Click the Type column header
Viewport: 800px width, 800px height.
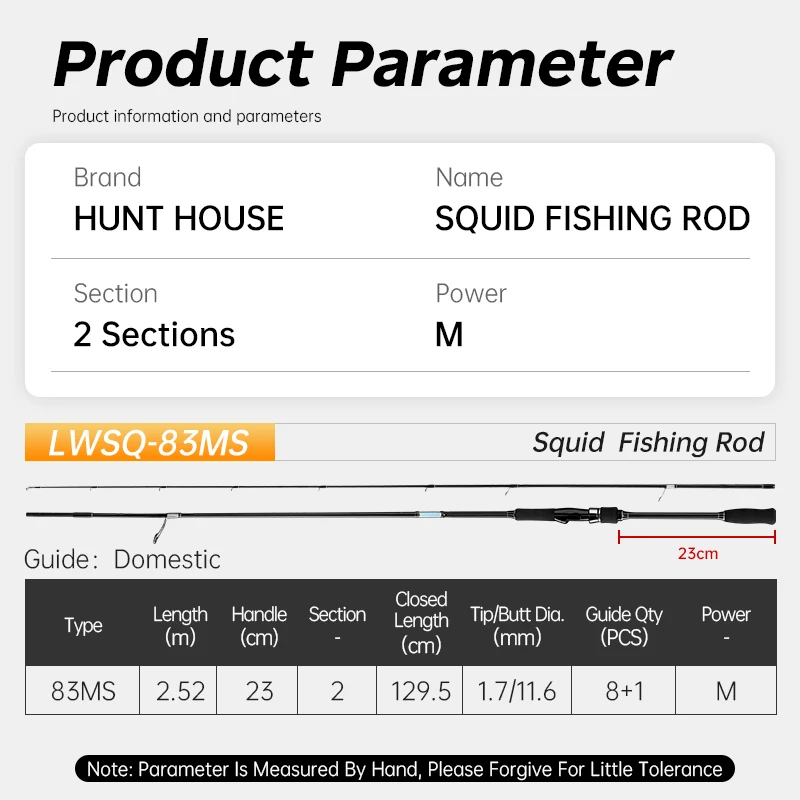point(83,625)
